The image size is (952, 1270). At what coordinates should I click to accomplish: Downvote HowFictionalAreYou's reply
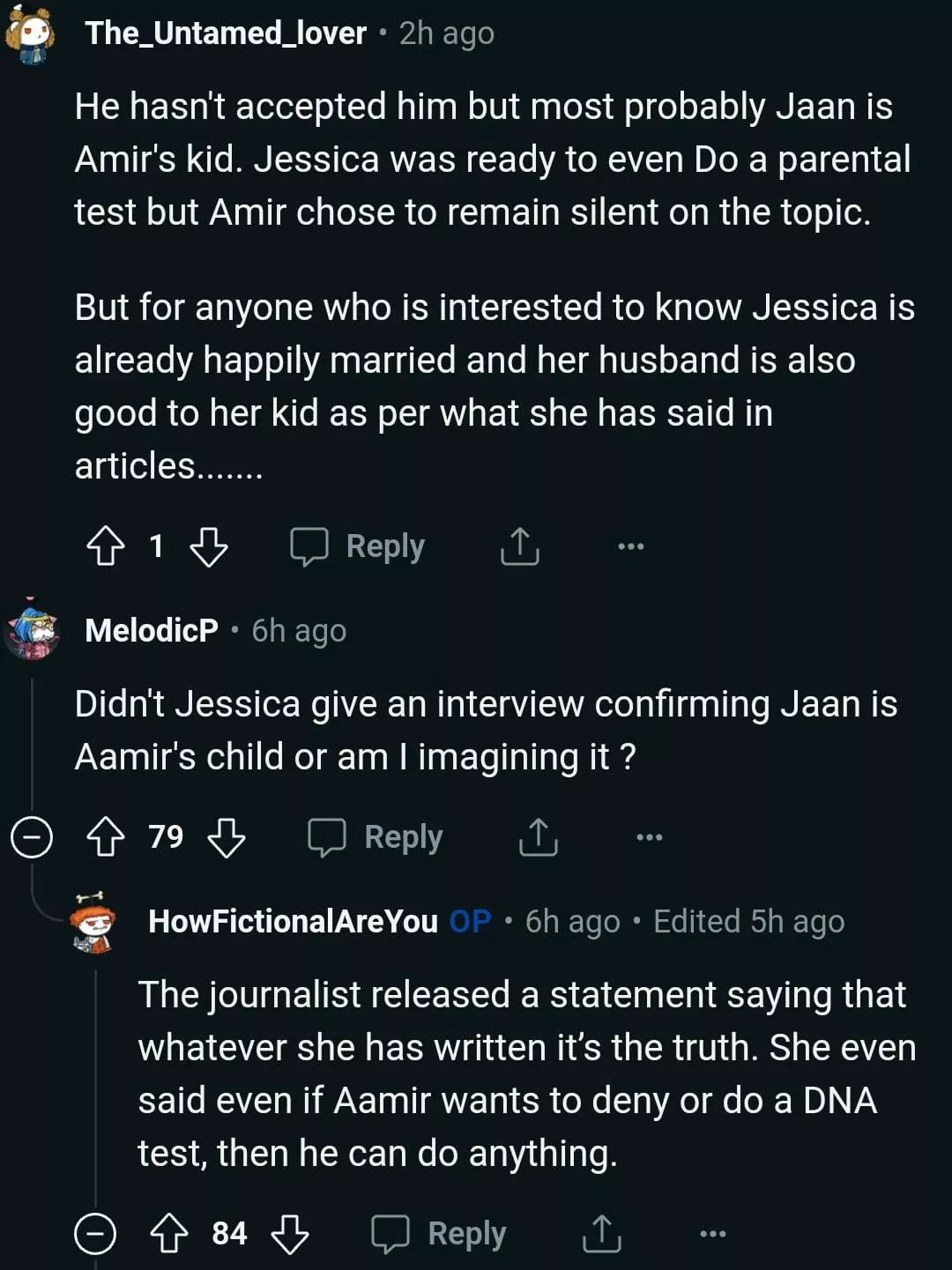pyautogui.click(x=290, y=1234)
